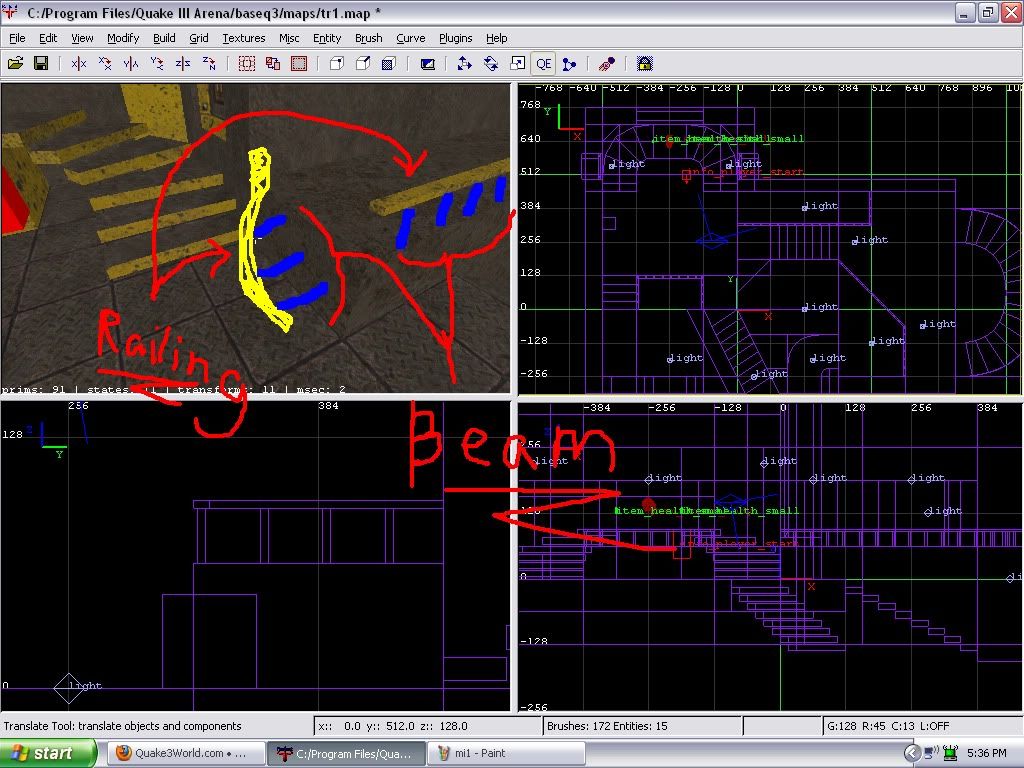Click the CSG Subtract cube icon
1024x768 pixels.
337,63
